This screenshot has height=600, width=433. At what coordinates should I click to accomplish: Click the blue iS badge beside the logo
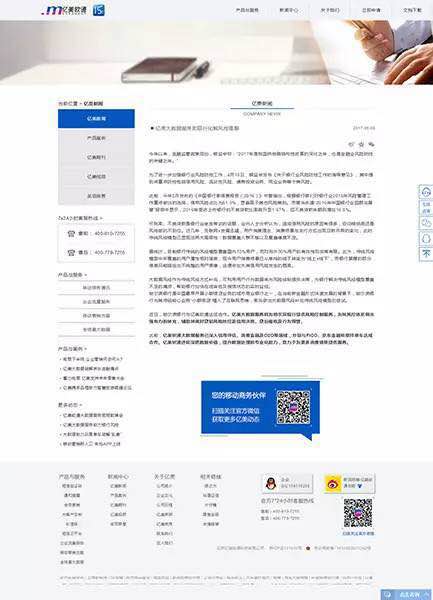[x=99, y=10]
